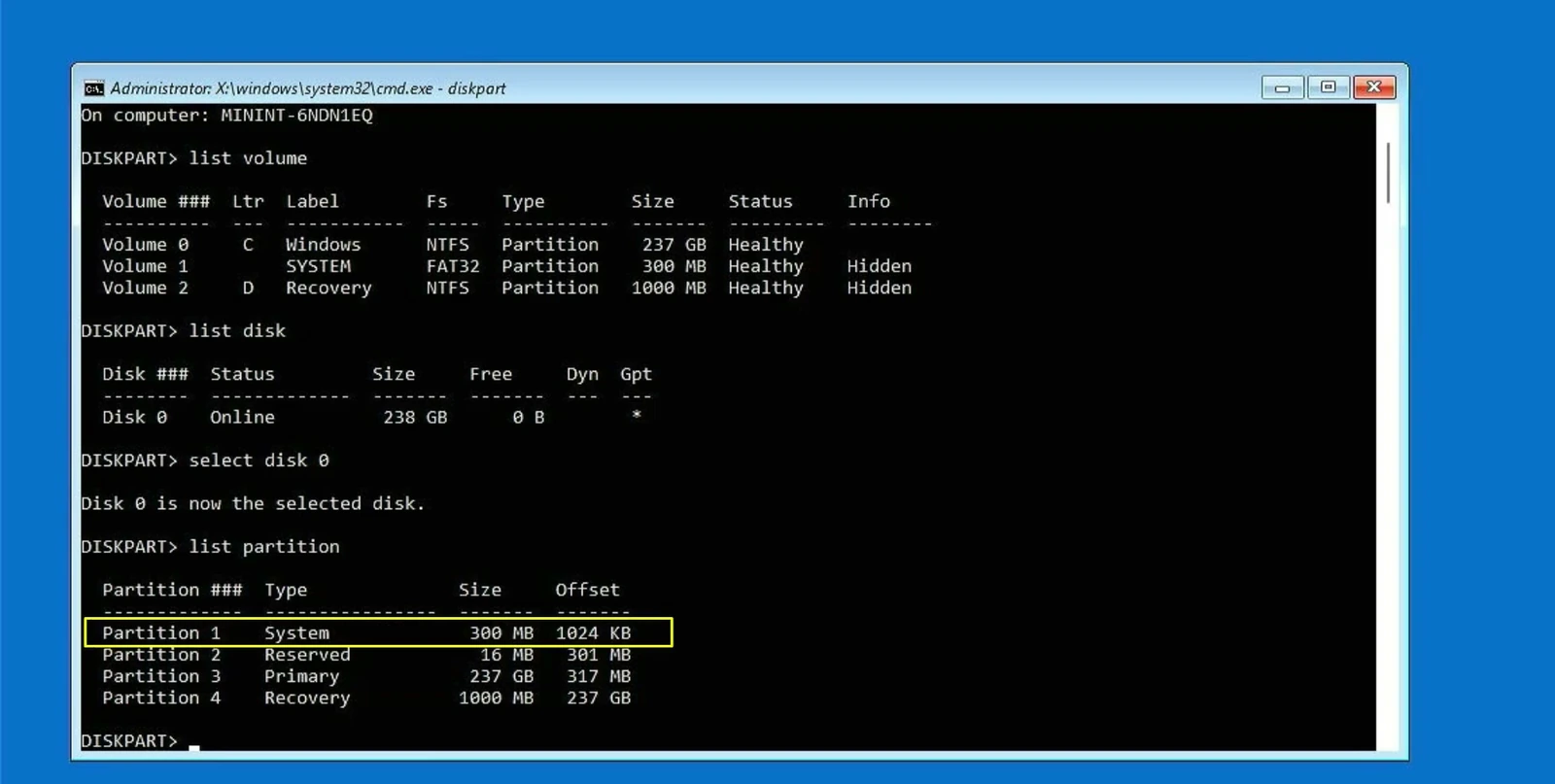Select 'Partition 1' in the partition list
Image resolution: width=1555 pixels, height=784 pixels.
click(161, 632)
